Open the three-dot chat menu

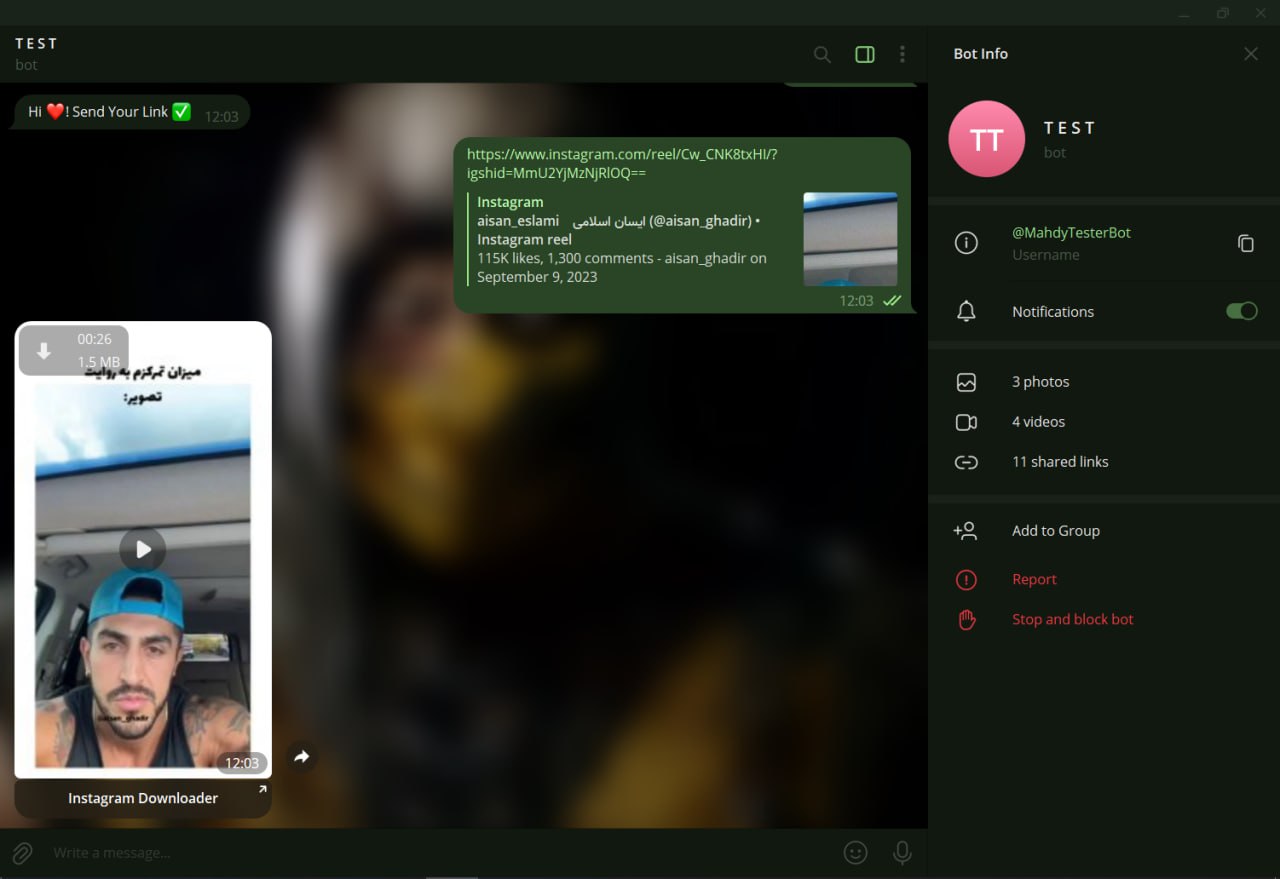(902, 55)
